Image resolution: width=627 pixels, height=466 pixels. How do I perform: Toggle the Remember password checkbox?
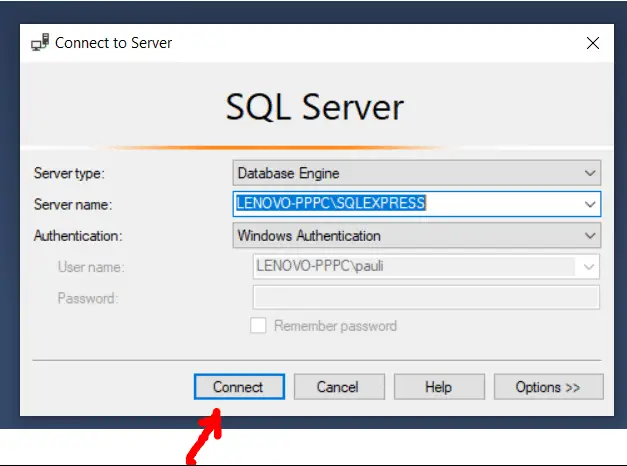[258, 326]
